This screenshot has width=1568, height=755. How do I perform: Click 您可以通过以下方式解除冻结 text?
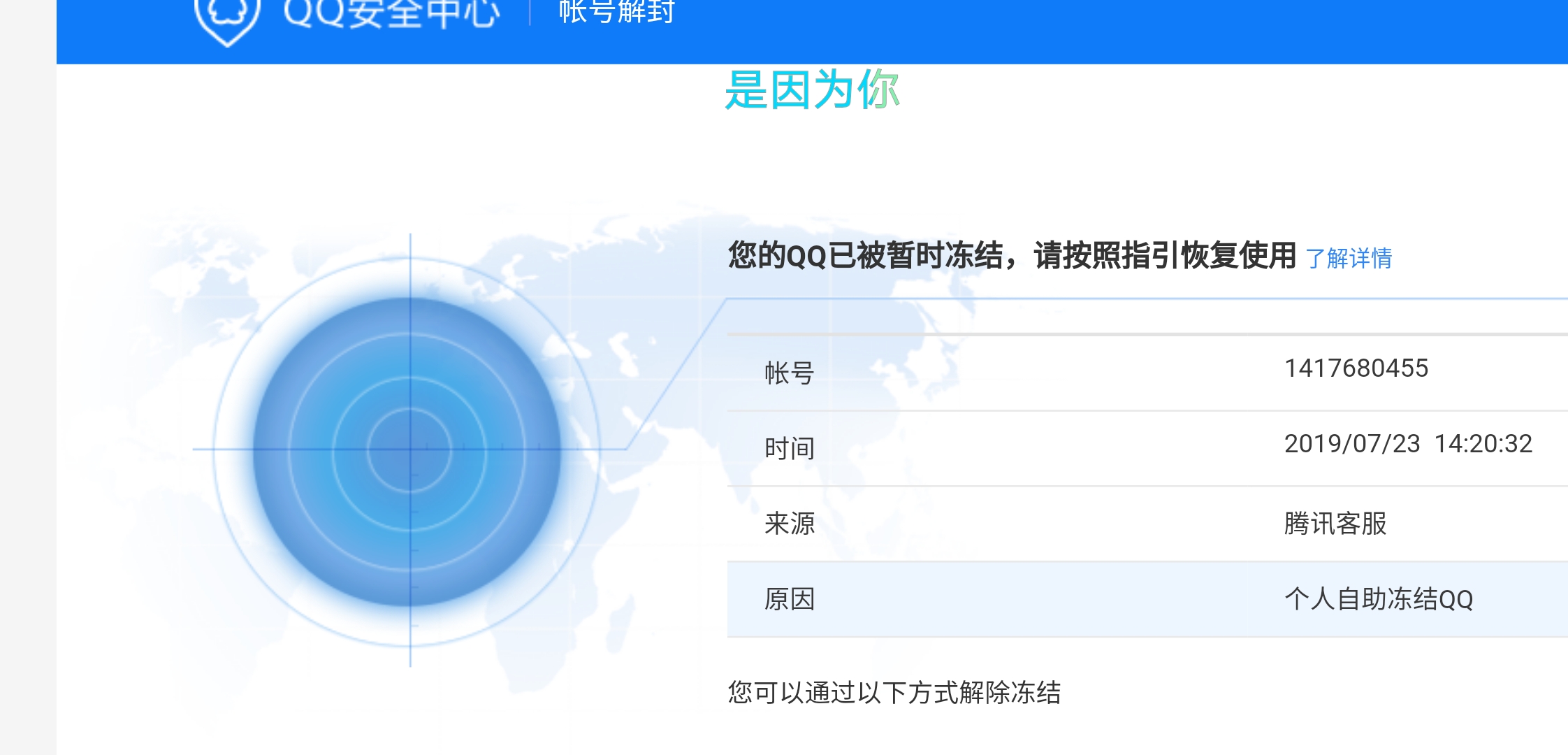pos(894,693)
